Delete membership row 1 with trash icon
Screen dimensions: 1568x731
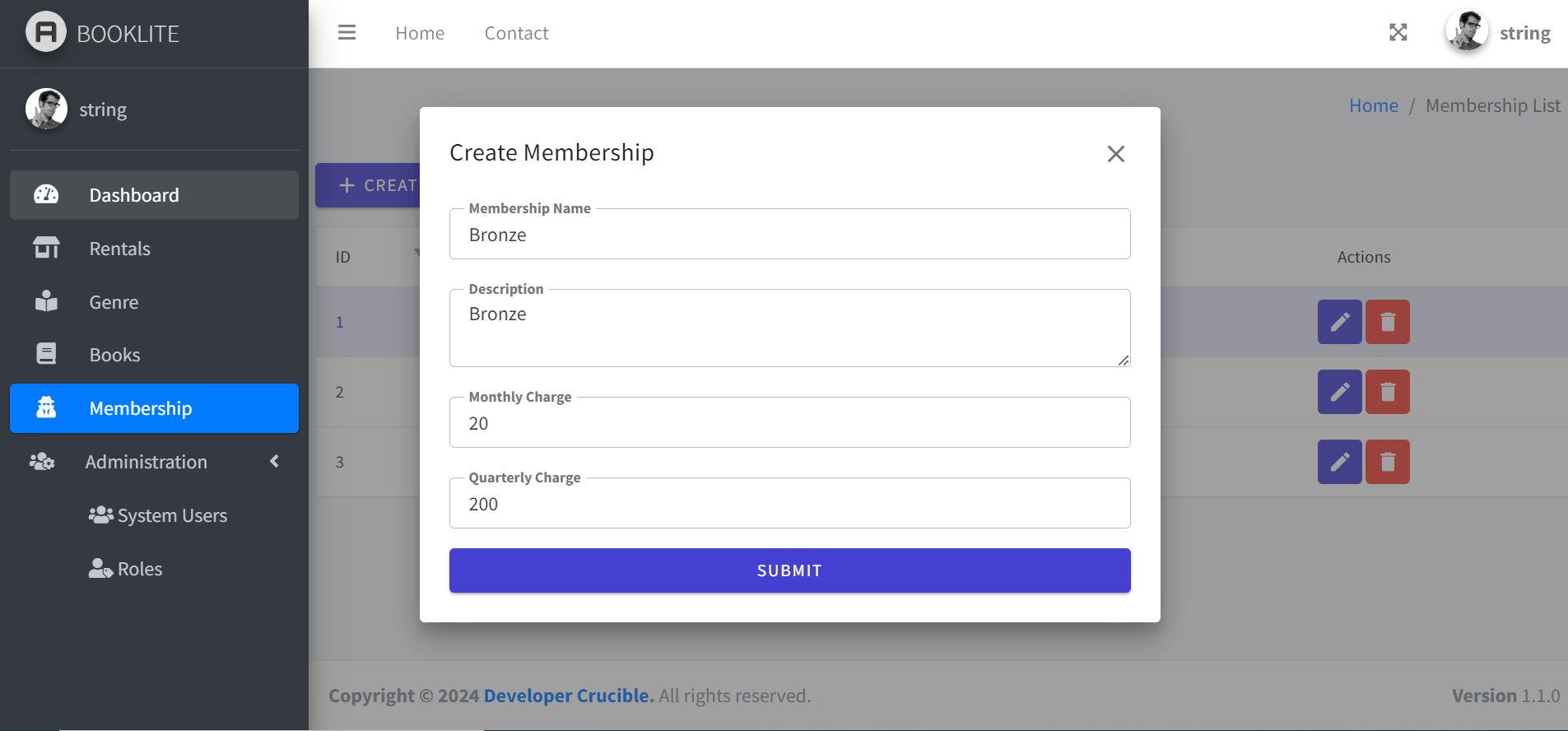coord(1388,322)
